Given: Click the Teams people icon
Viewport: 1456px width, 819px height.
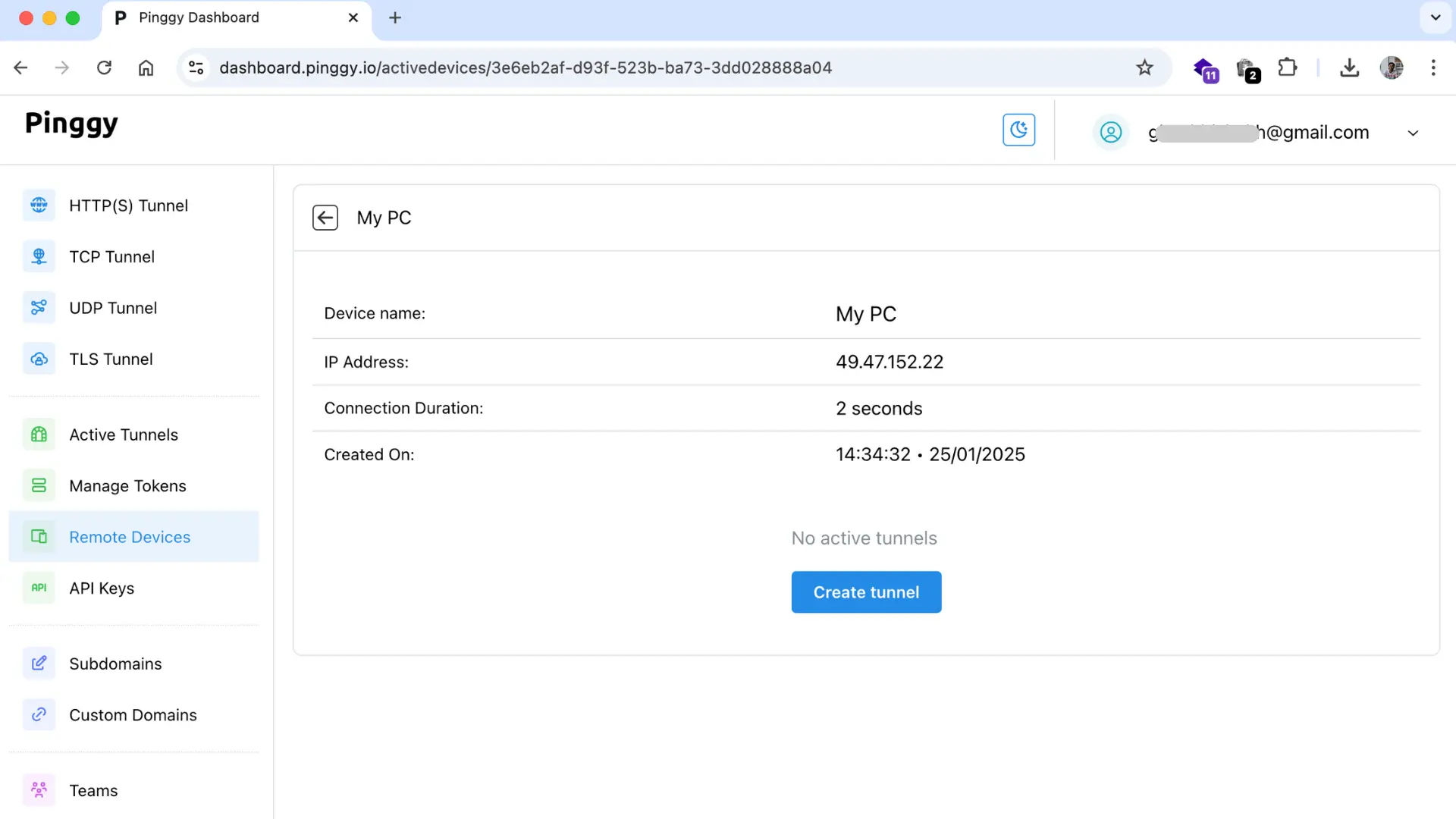Looking at the screenshot, I should [x=39, y=790].
